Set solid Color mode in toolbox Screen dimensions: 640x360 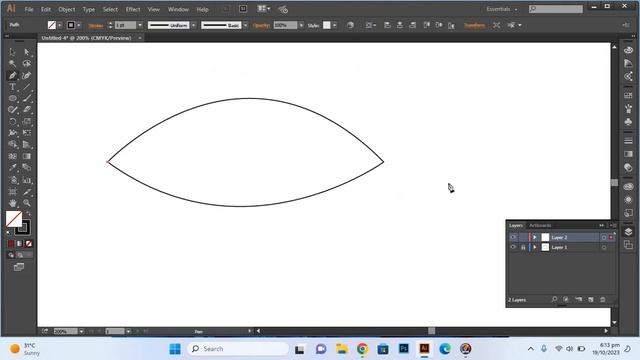click(x=11, y=244)
